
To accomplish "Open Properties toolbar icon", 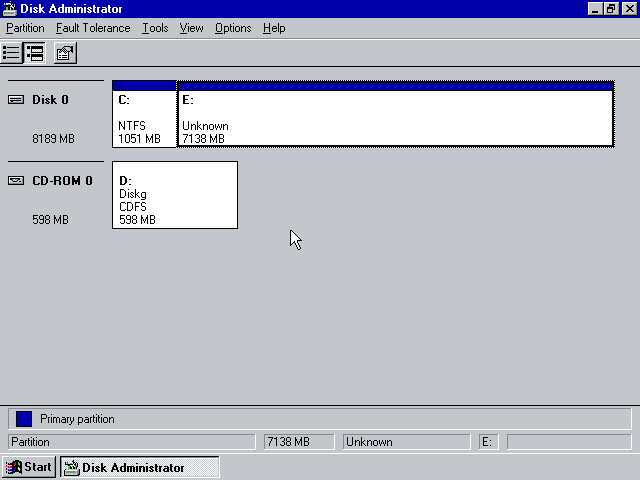I will pyautogui.click(x=65, y=53).
